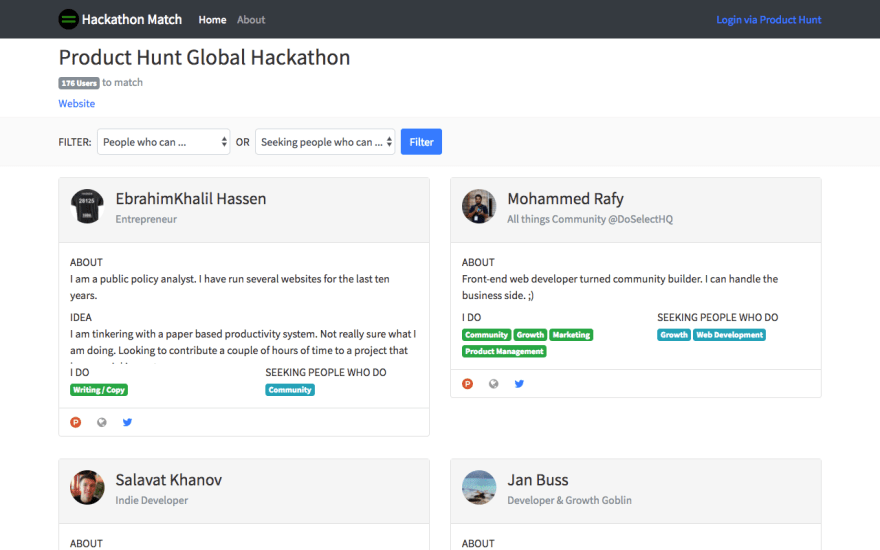Open EbrahimKhalil Hassen's website globe icon
880x550 pixels.
[102, 422]
